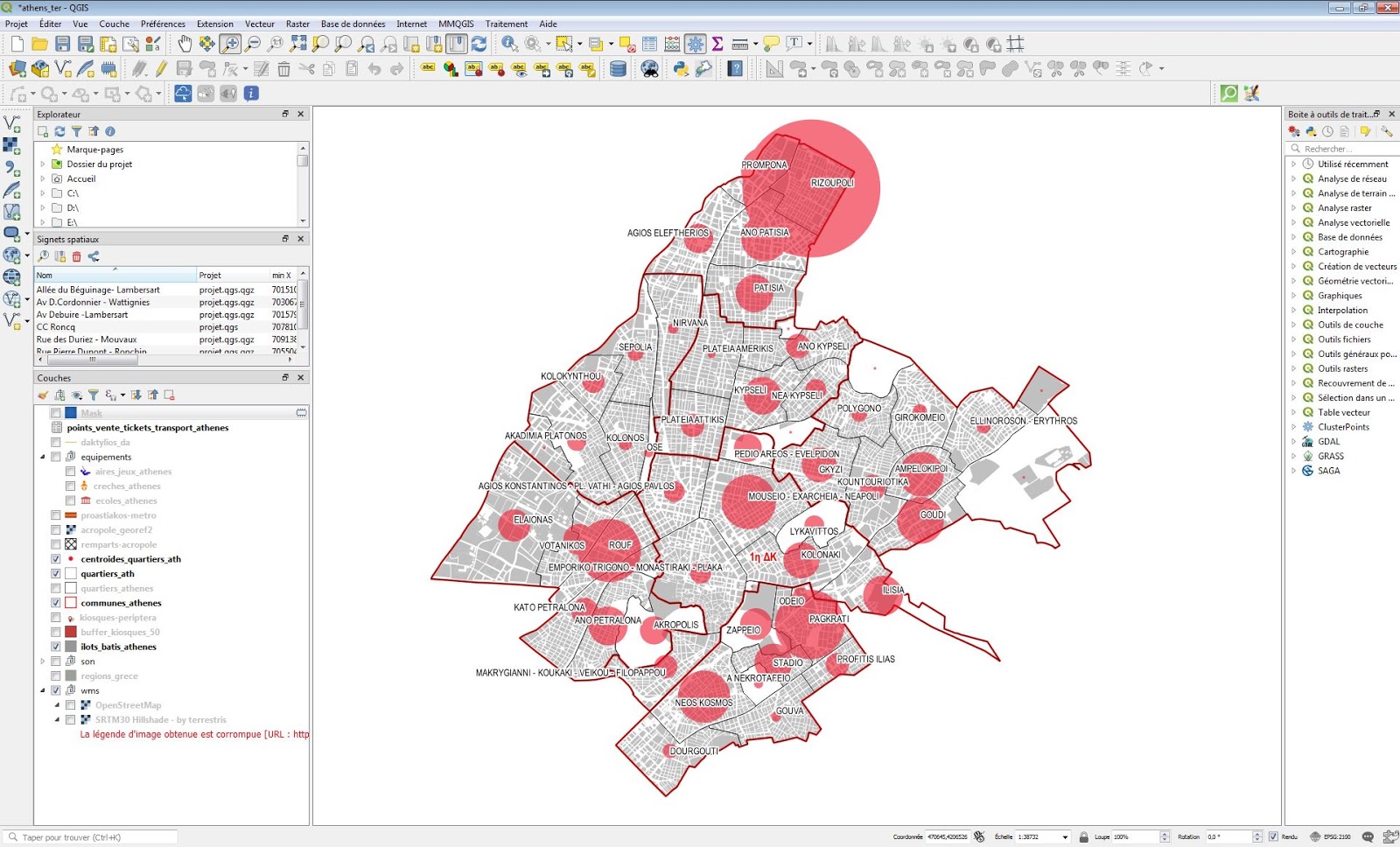
Task: Create a new project with the blank page icon
Action: 17,44
